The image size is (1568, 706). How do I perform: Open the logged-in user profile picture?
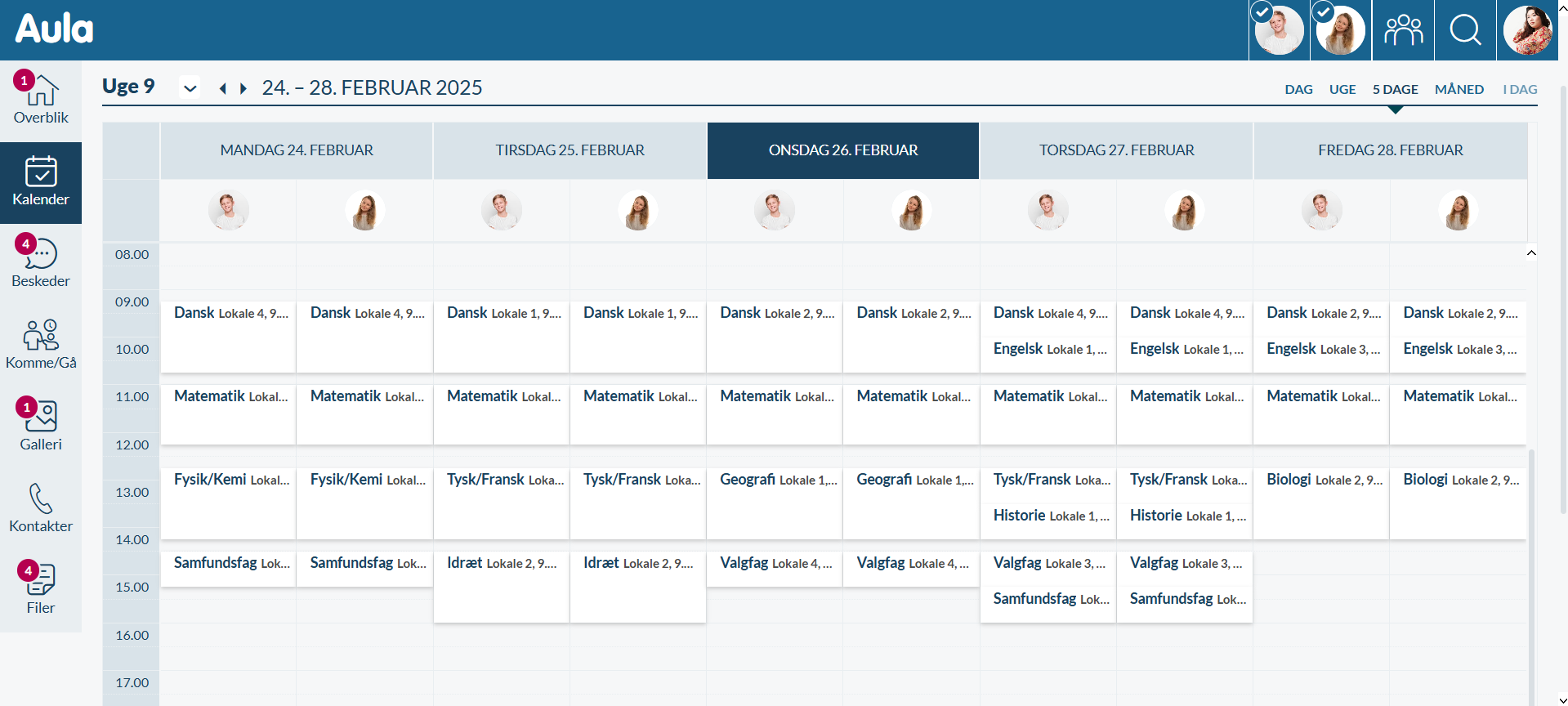(1527, 30)
